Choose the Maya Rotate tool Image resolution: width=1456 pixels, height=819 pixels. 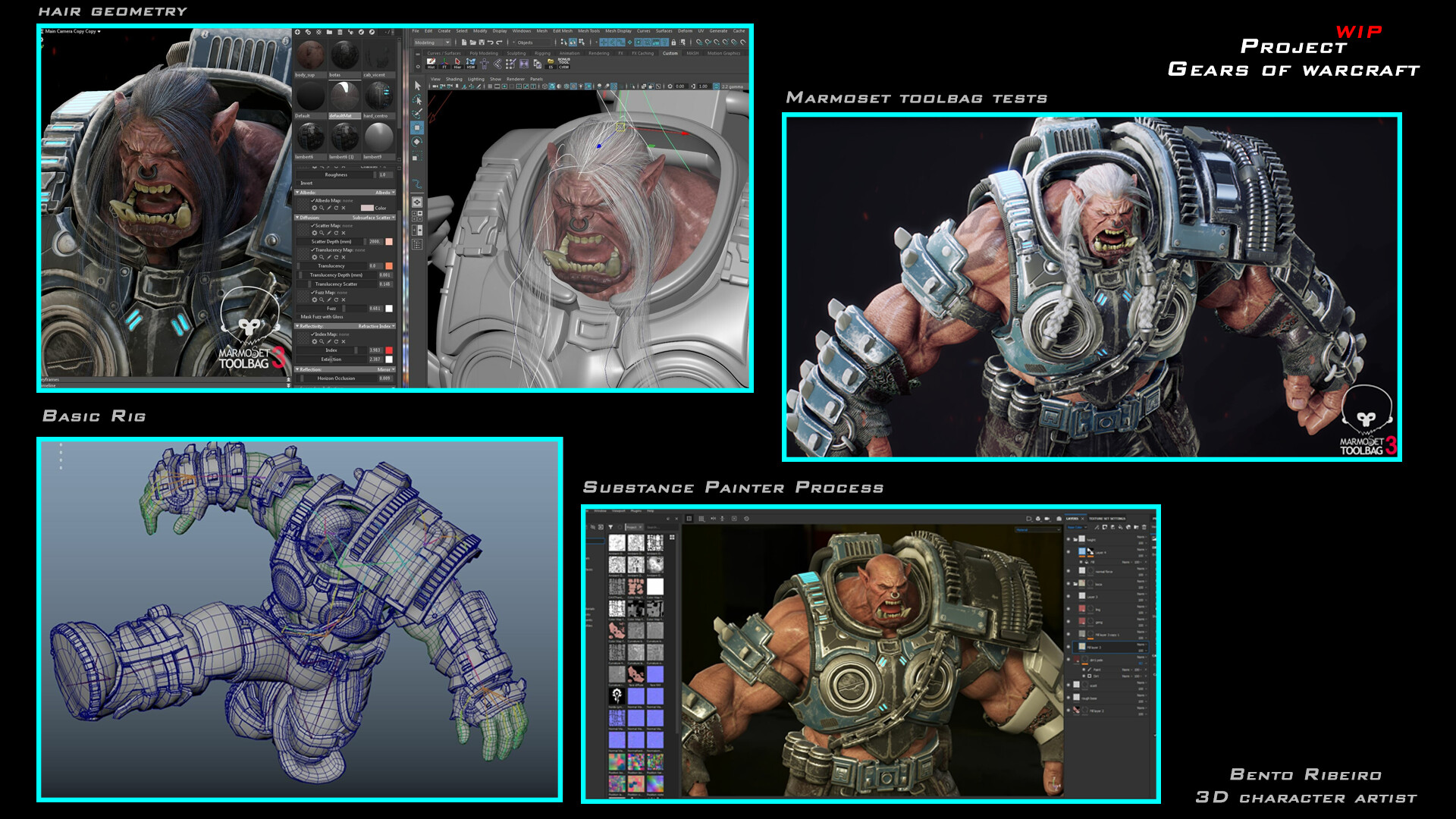[416, 142]
